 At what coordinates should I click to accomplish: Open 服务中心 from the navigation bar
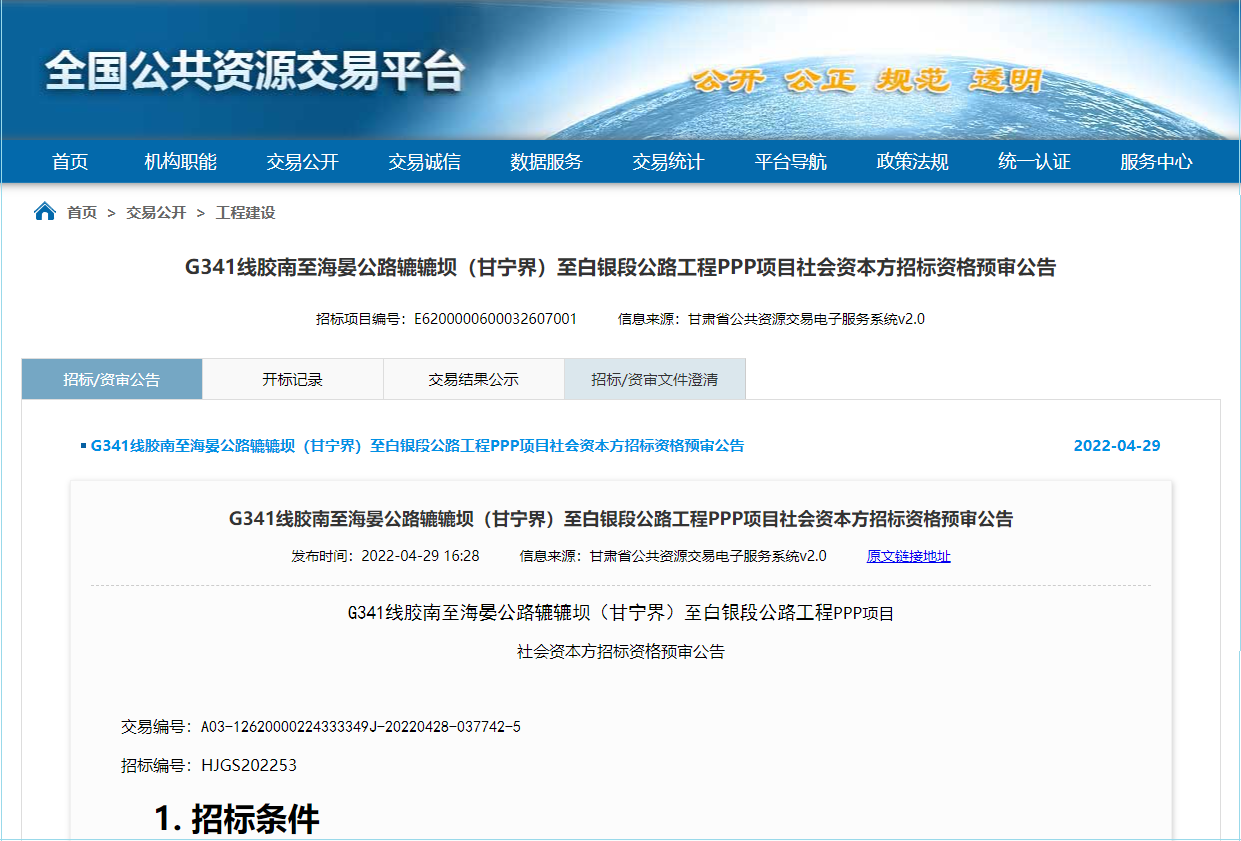pyautogui.click(x=1156, y=162)
